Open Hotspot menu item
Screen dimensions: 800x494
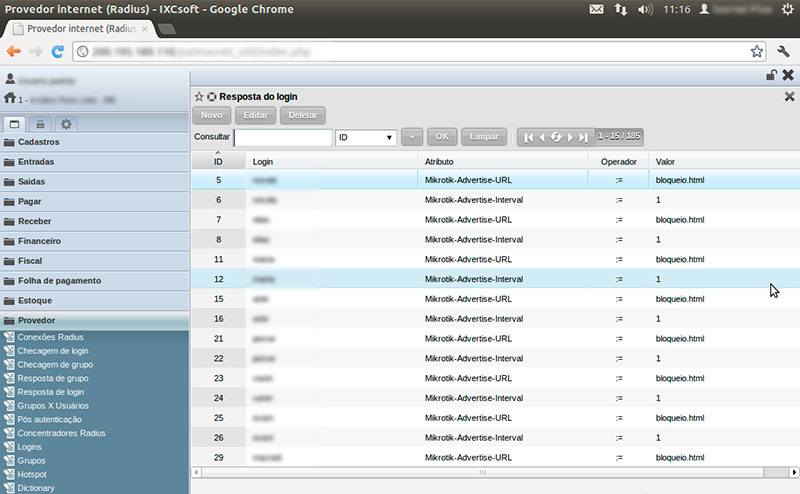point(32,475)
